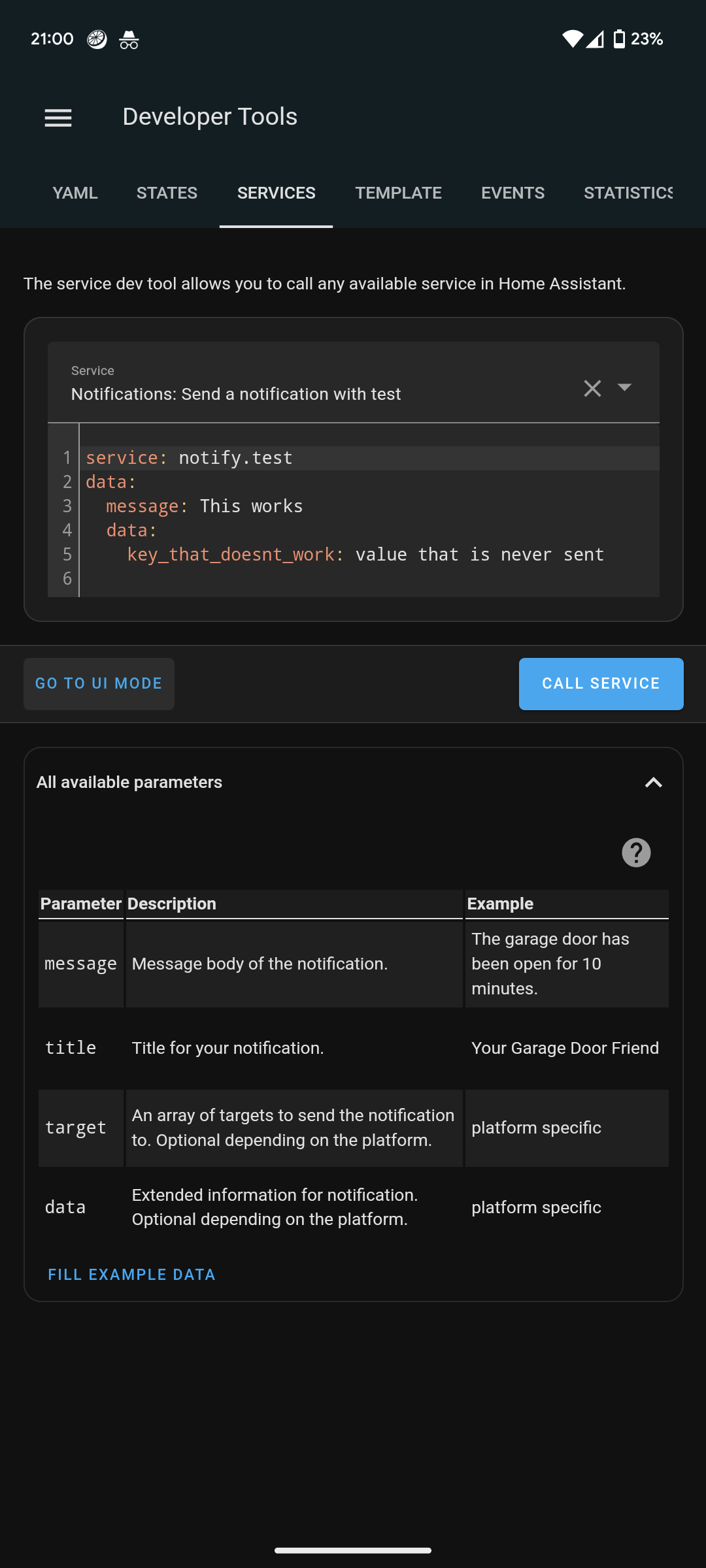
Task: Clear the selected service with X
Action: 592,388
